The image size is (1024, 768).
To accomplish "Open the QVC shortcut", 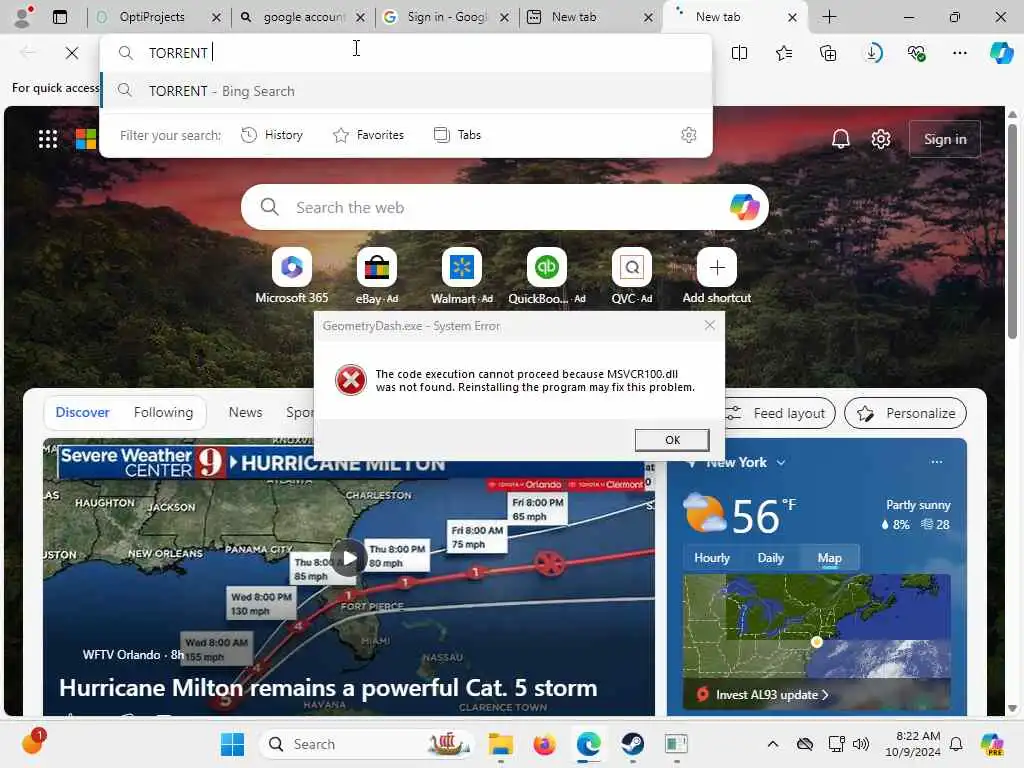I will click(632, 277).
